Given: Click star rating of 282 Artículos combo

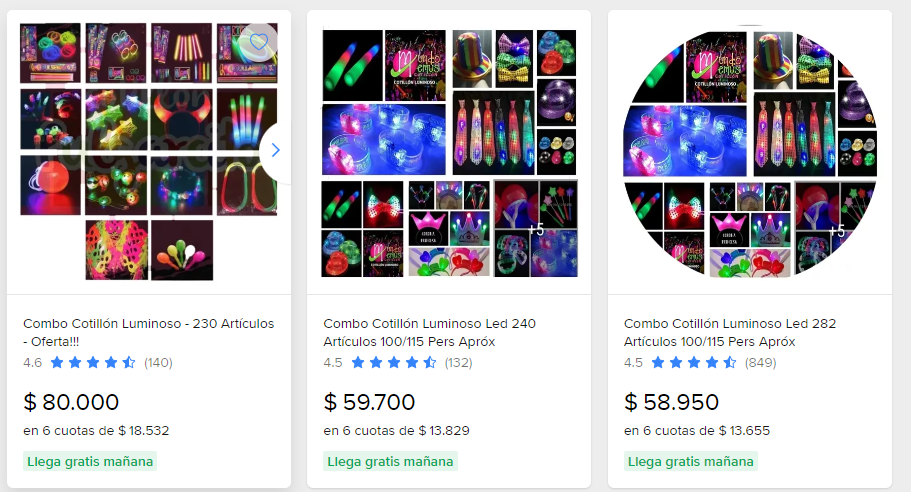Looking at the screenshot, I should click(694, 363).
